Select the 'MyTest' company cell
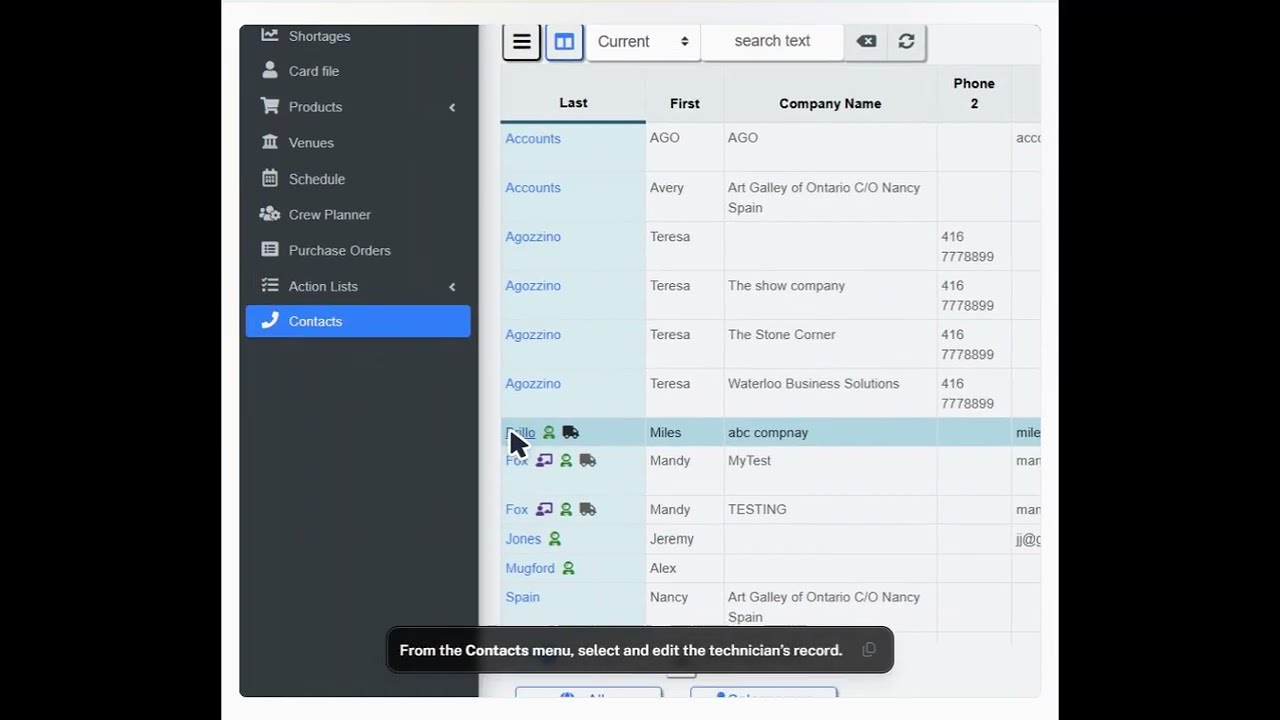This screenshot has height=720, width=1280. tap(830, 471)
